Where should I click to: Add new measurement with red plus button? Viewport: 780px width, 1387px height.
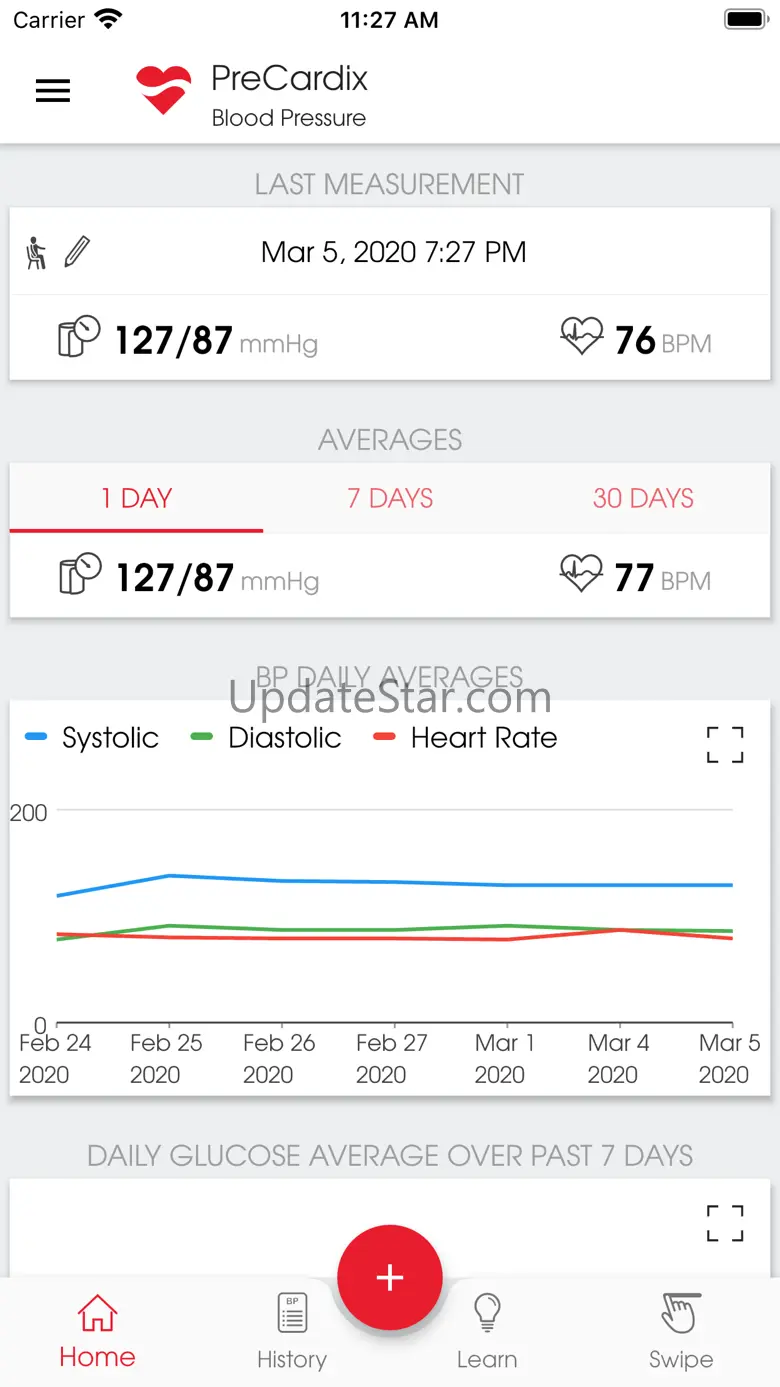(x=390, y=1277)
